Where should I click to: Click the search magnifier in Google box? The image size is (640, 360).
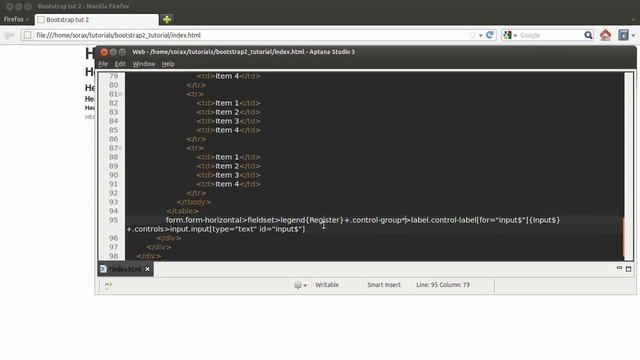[588, 36]
